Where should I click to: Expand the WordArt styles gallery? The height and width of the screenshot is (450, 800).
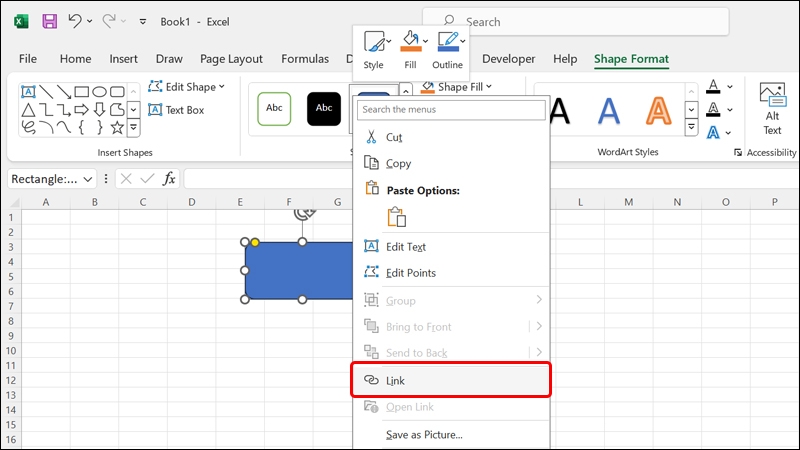pos(691,127)
